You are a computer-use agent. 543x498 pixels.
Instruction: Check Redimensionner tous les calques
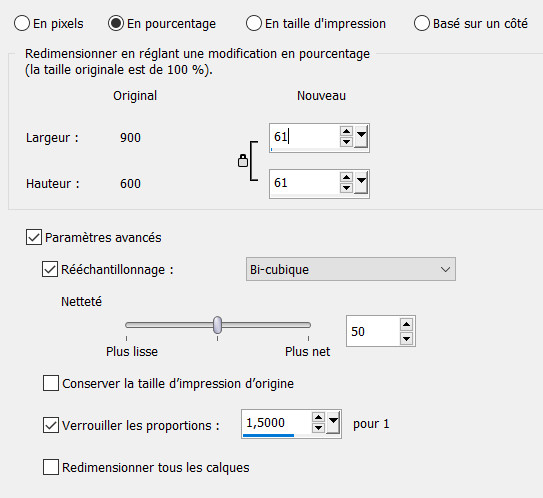[51, 467]
